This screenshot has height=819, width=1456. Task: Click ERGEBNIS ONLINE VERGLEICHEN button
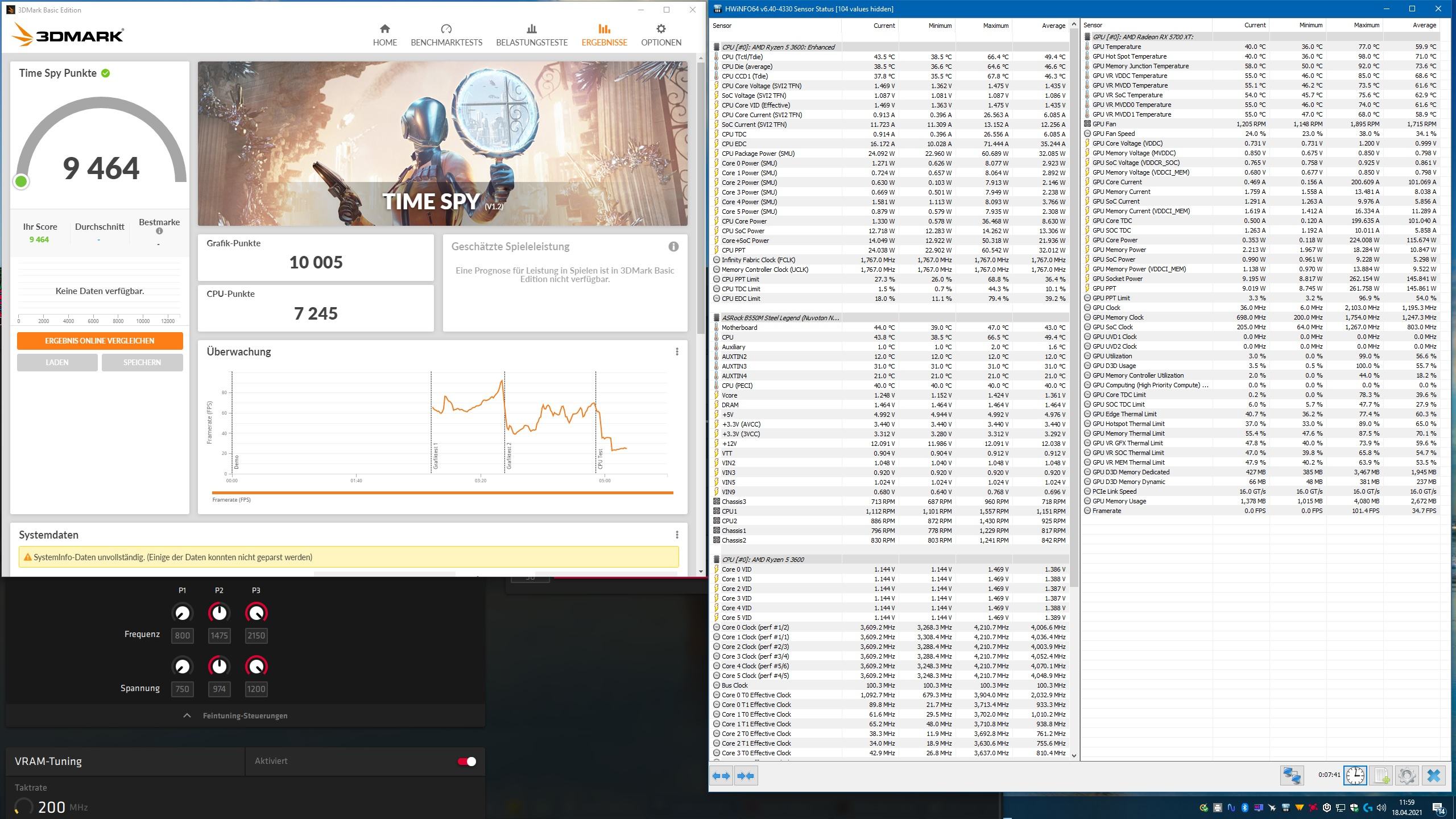point(100,341)
